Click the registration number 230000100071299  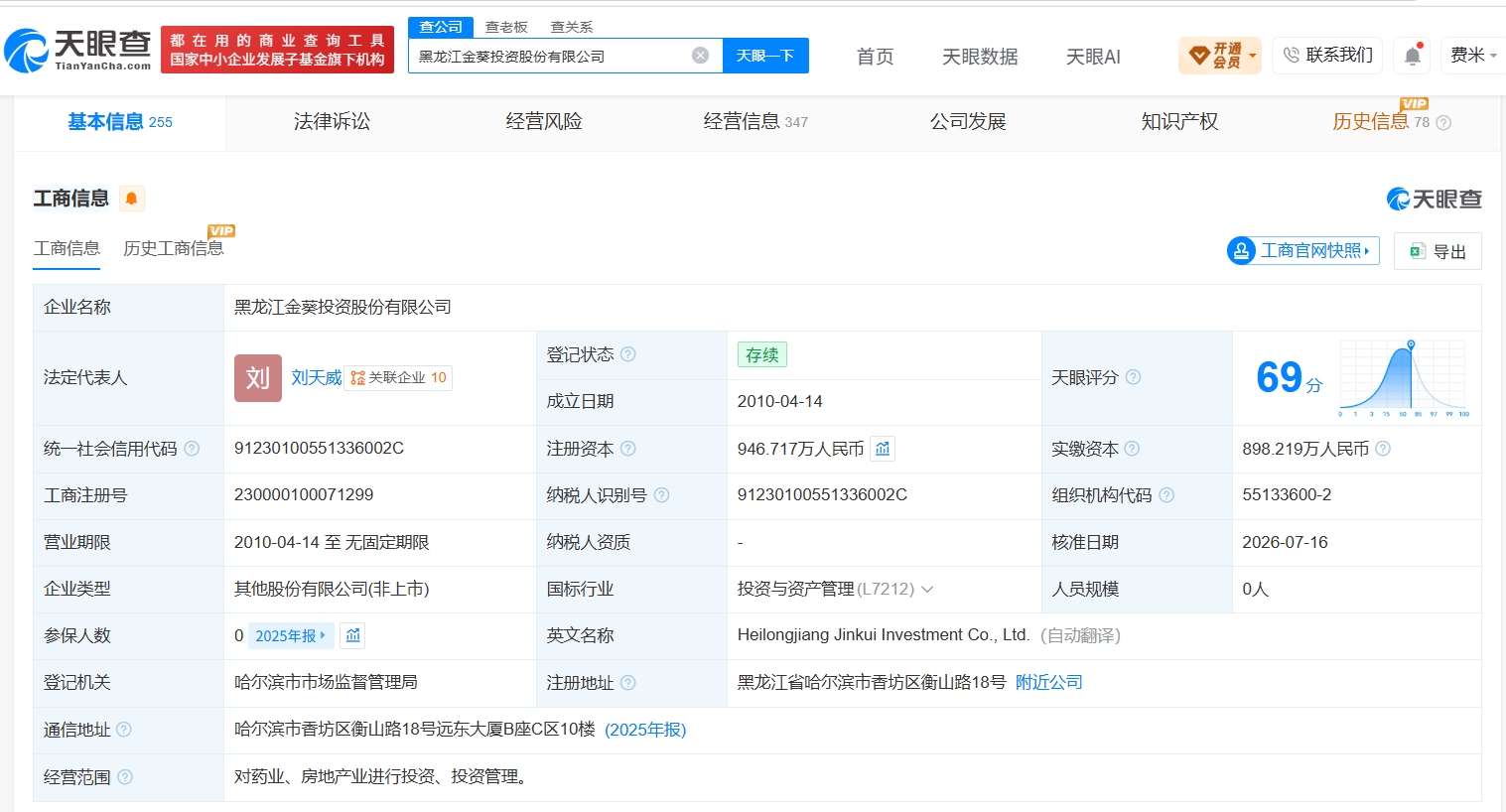304,494
